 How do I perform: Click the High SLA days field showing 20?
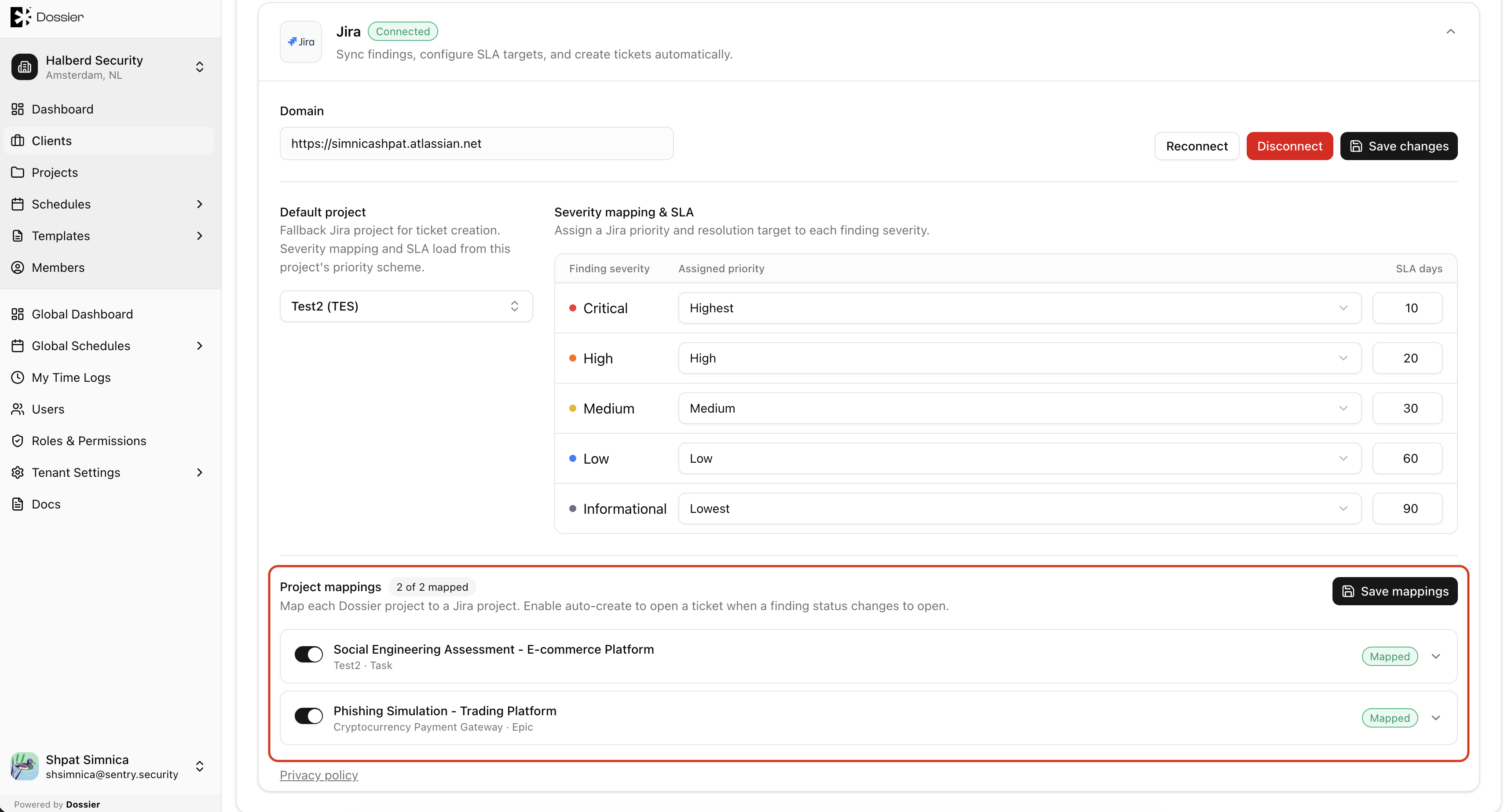(1407, 358)
